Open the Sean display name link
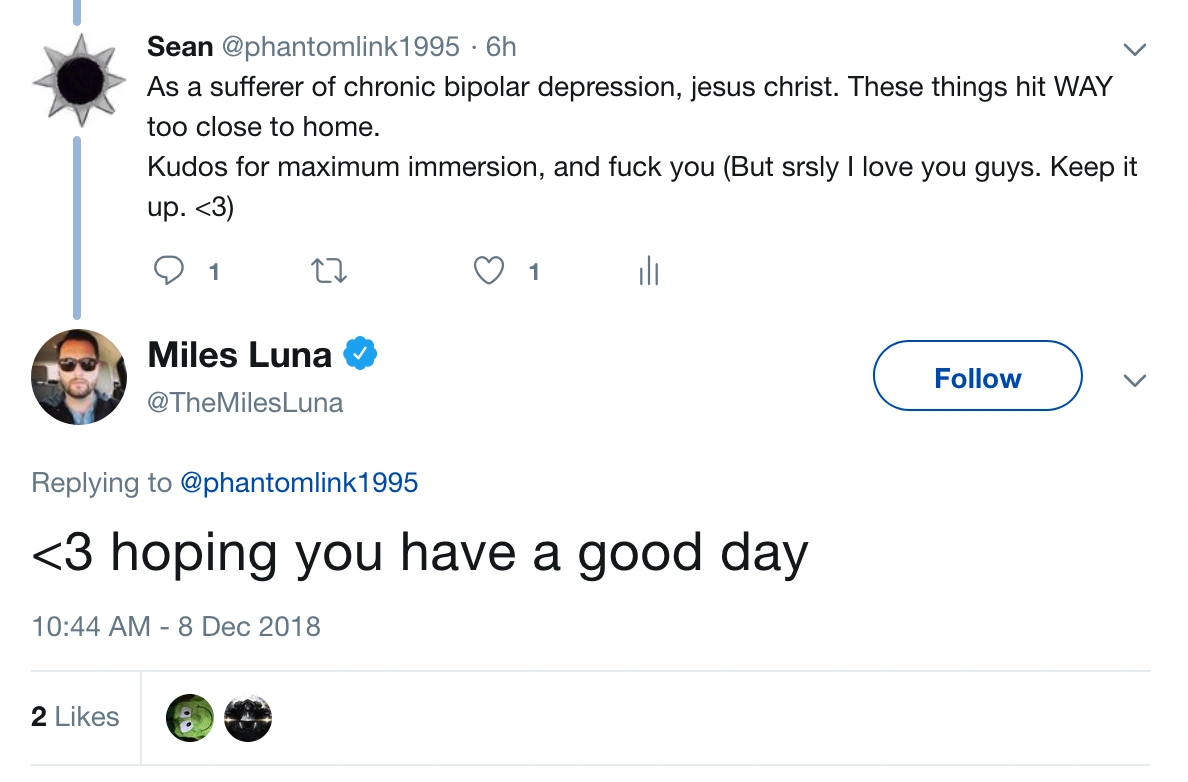The image size is (1188, 782). (180, 47)
